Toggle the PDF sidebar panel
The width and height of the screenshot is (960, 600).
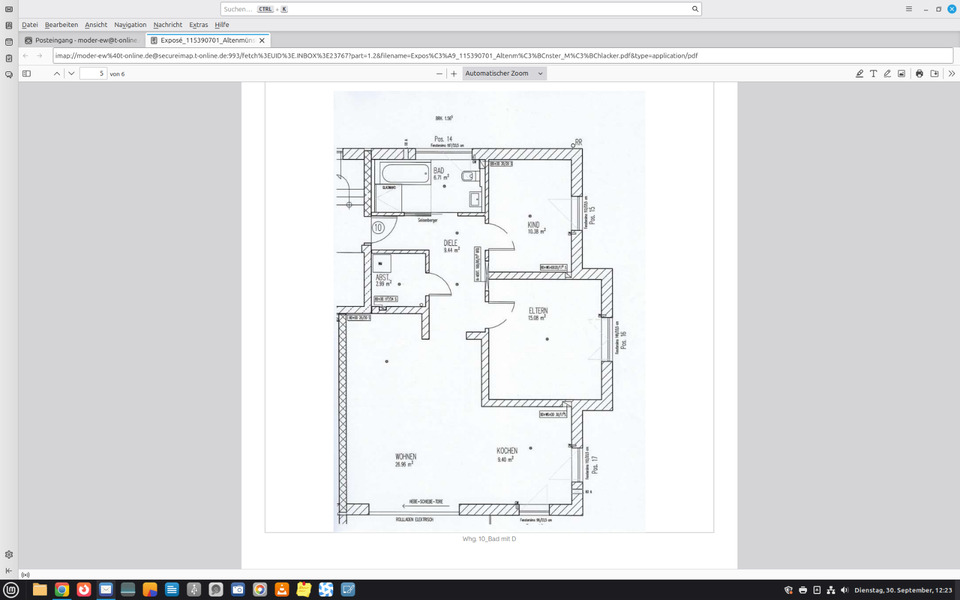(27, 73)
